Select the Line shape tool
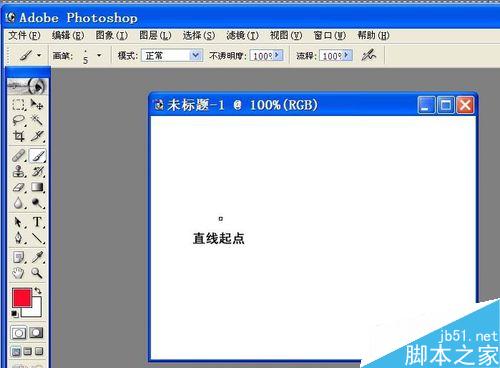 point(37,238)
